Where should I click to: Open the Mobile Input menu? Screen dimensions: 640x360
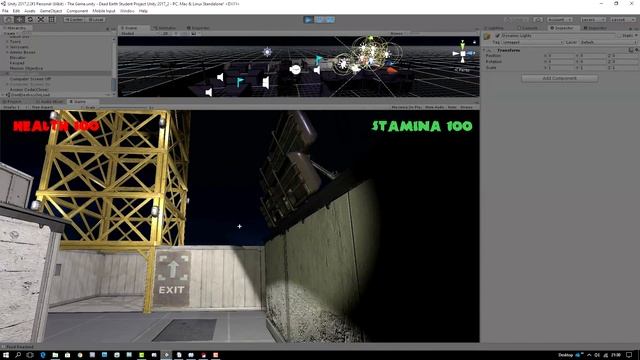pyautogui.click(x=104, y=11)
